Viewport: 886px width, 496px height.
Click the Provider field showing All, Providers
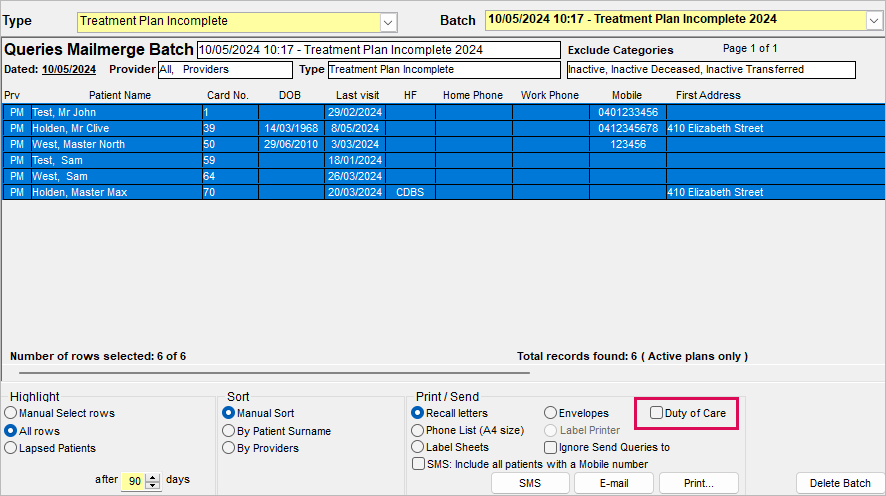[225, 69]
